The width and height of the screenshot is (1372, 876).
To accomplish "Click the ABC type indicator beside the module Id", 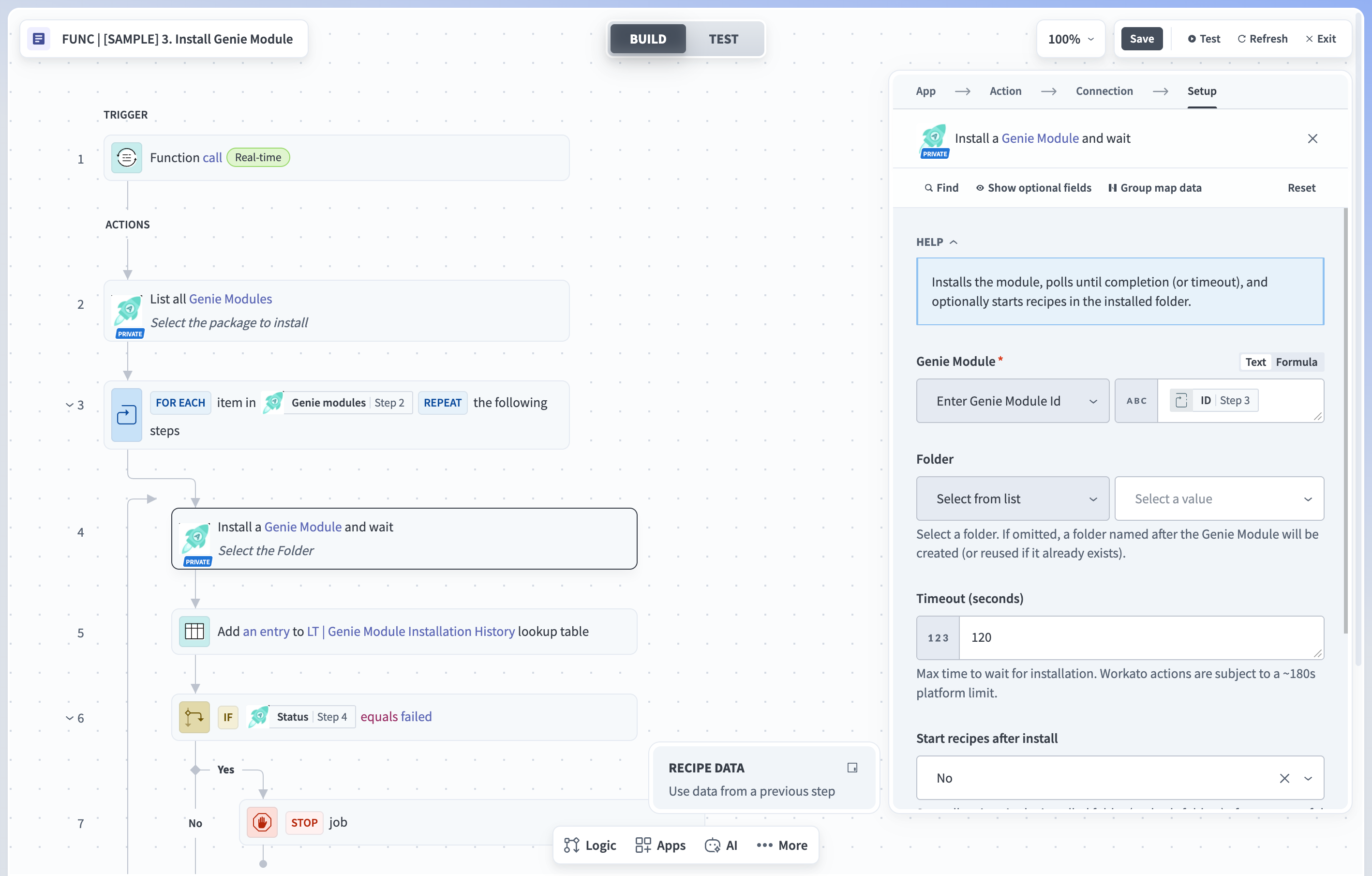I will [x=1136, y=401].
